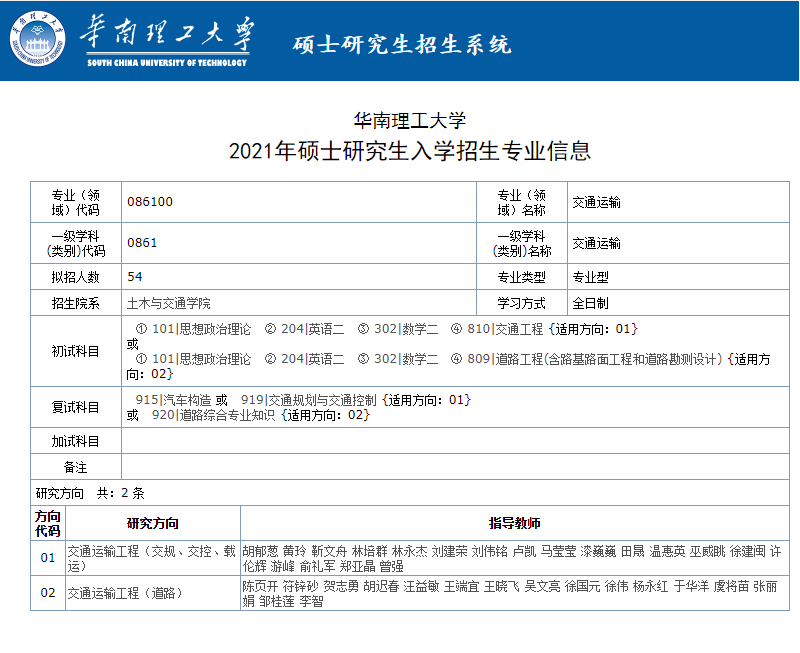Click the 复试科目 label

(x=76, y=407)
